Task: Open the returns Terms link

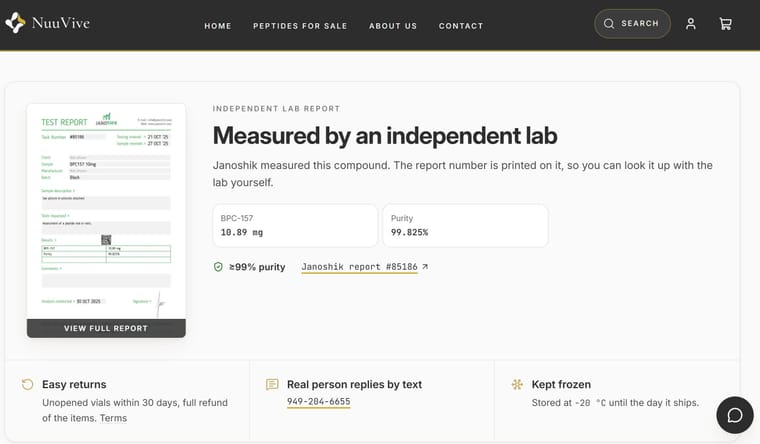Action: coord(113,418)
